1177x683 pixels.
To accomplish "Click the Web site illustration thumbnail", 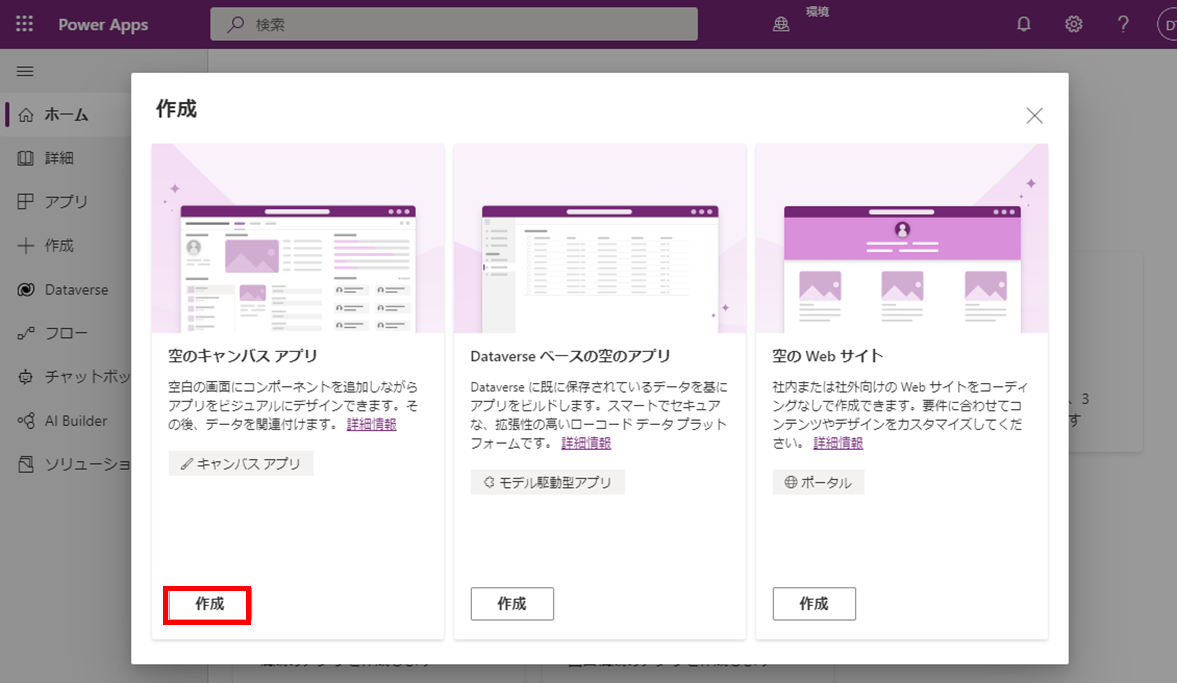I will point(902,239).
